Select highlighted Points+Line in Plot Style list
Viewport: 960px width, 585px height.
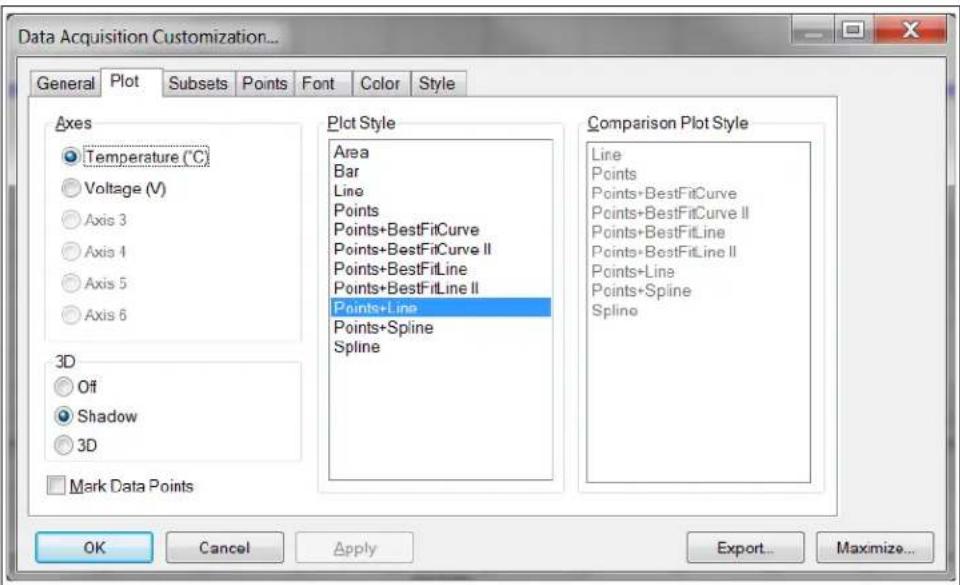(441, 308)
